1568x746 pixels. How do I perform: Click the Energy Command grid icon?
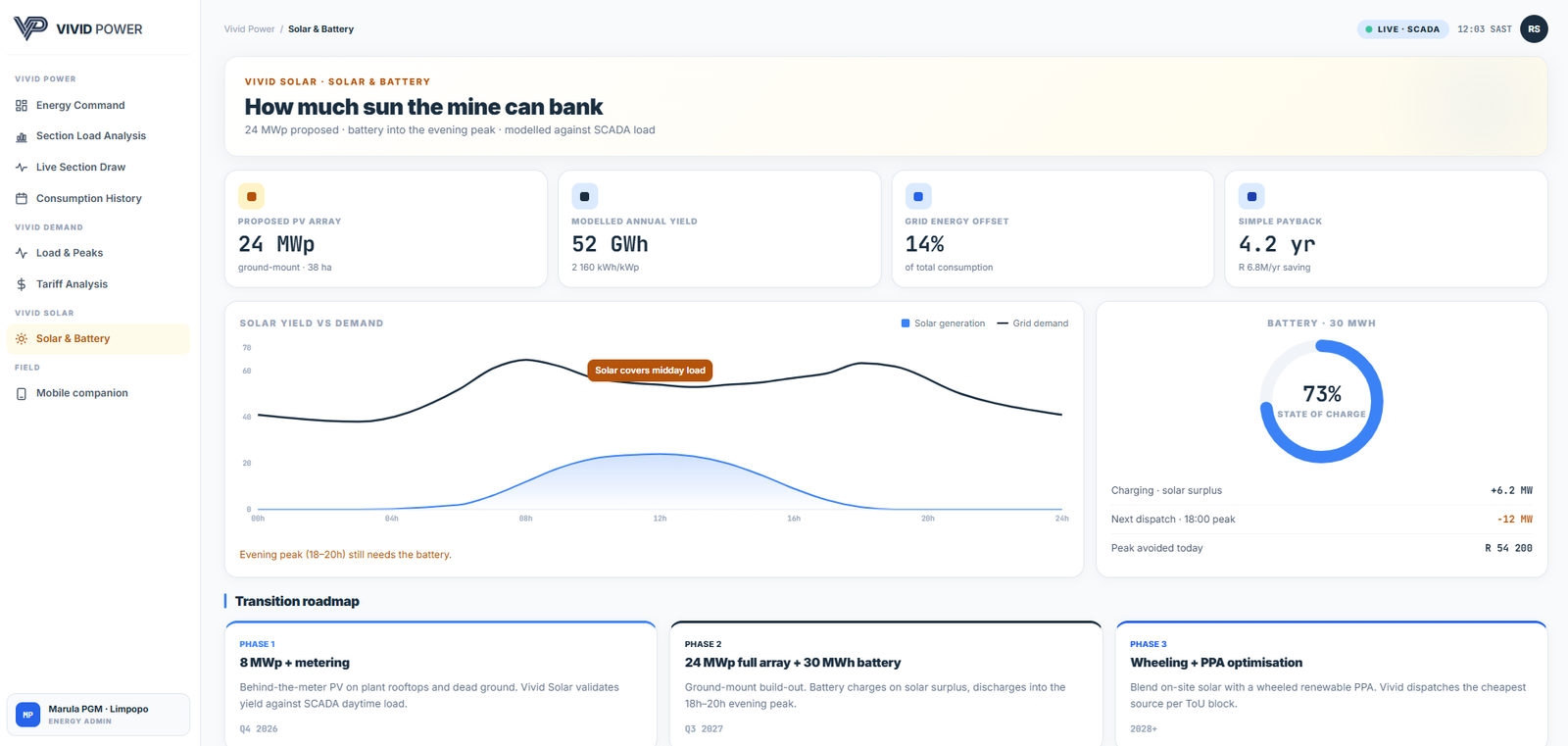[x=22, y=106]
